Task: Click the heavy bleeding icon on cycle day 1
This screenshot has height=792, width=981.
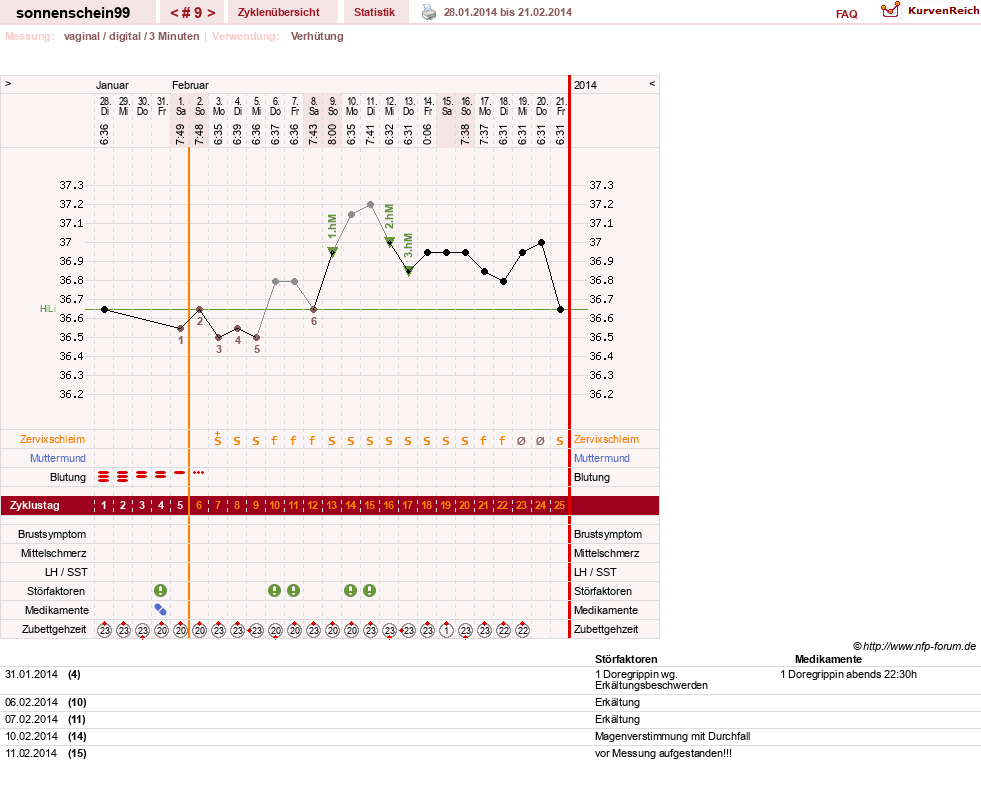Action: [104, 477]
